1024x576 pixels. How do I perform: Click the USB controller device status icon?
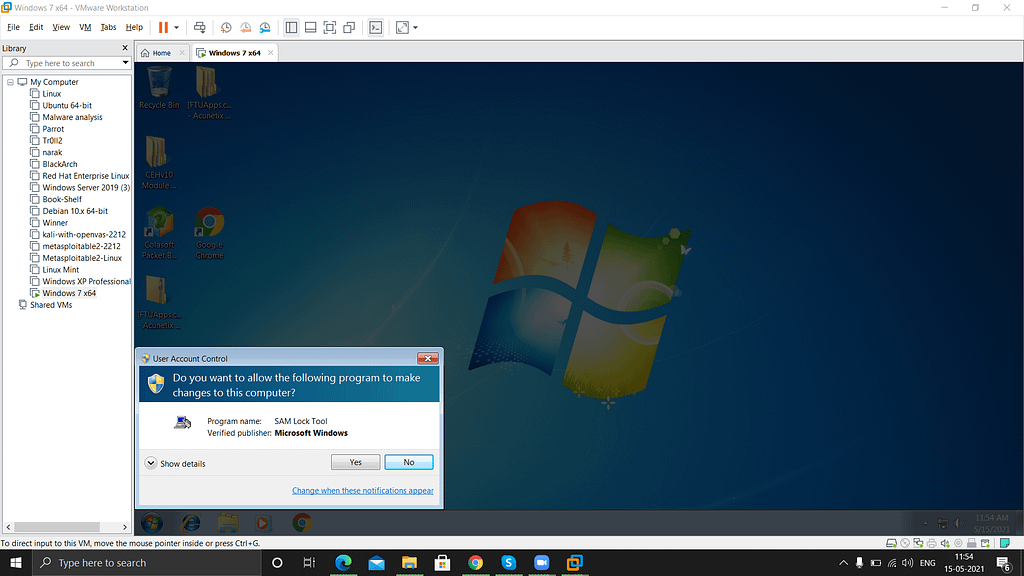pos(971,543)
